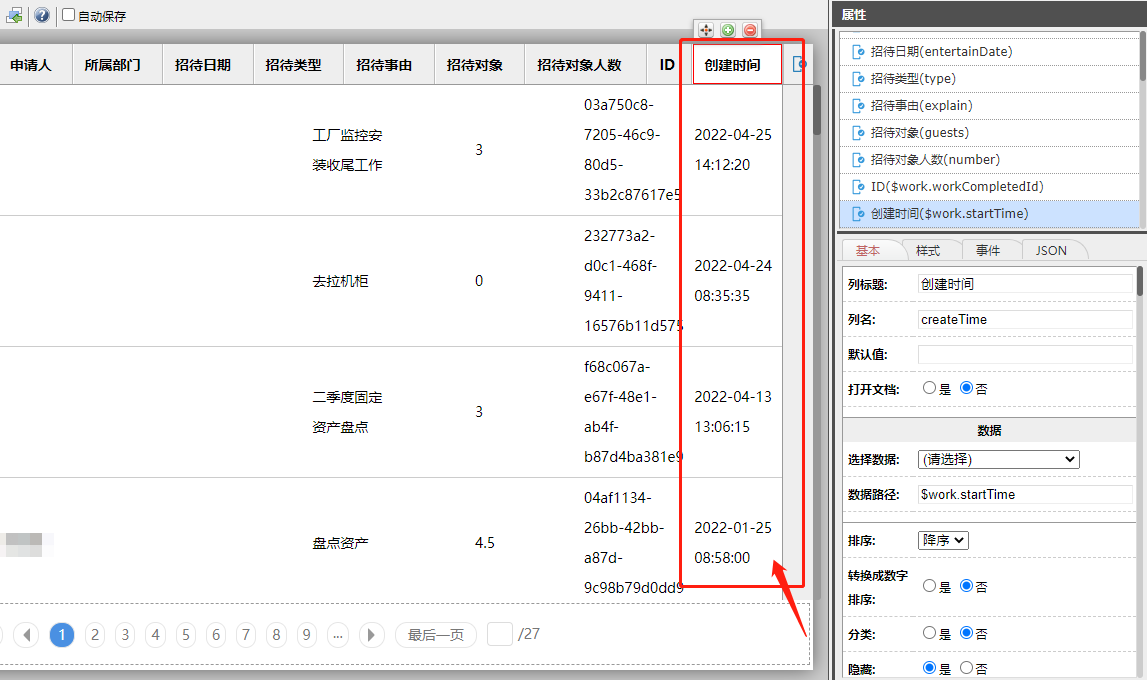This screenshot has width=1147, height=680.
Task: Go to previous page with left arrow
Action: (26, 635)
